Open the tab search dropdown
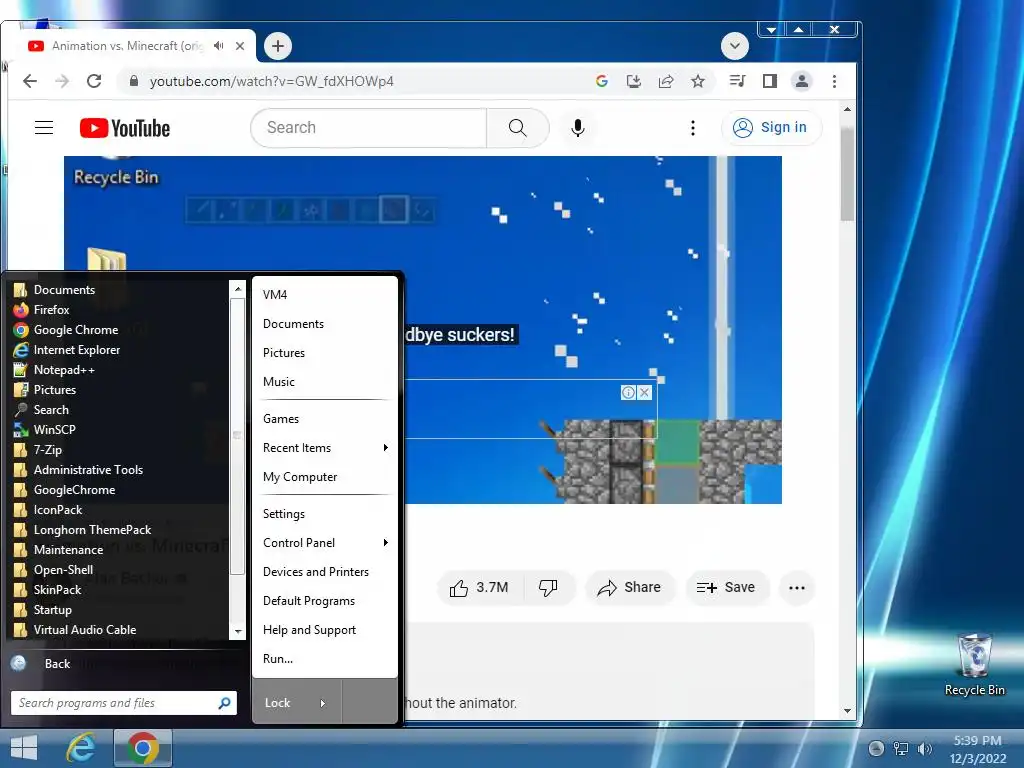 735,46
